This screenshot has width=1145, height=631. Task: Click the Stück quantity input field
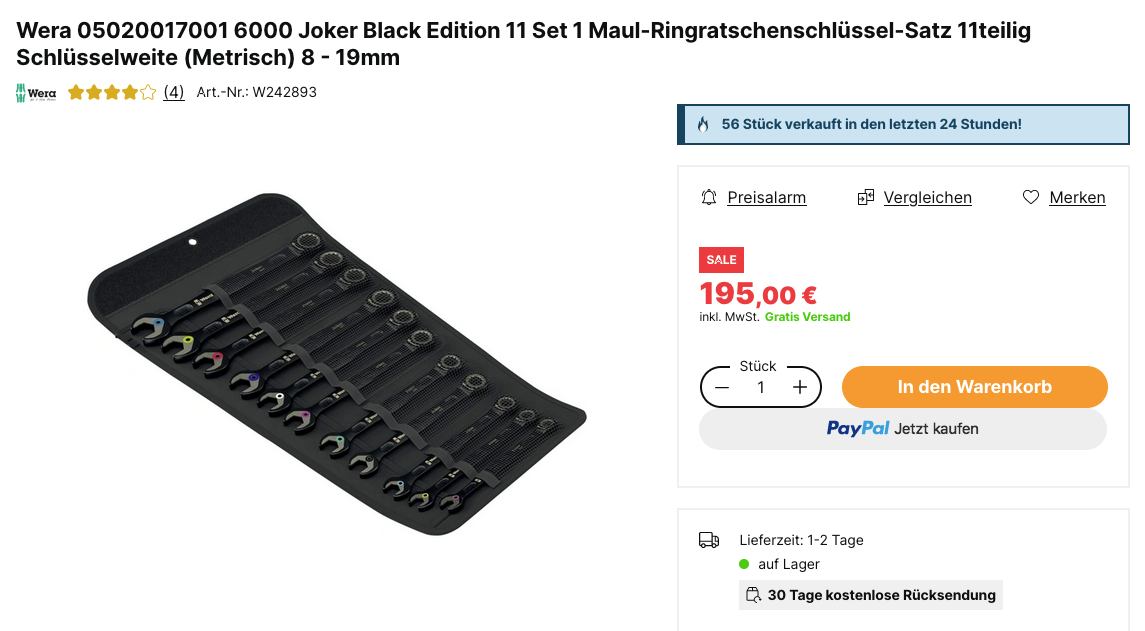761,388
